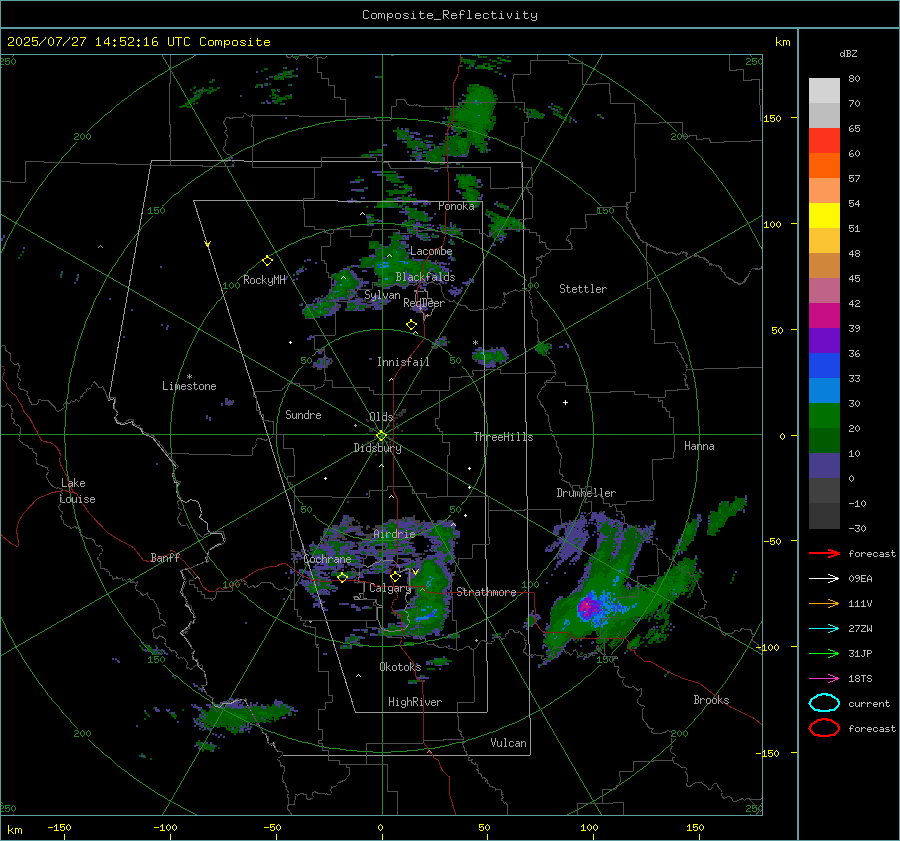Click the yellow diamond marker south of Cochrane
The width and height of the screenshot is (900, 841).
click(x=342, y=578)
